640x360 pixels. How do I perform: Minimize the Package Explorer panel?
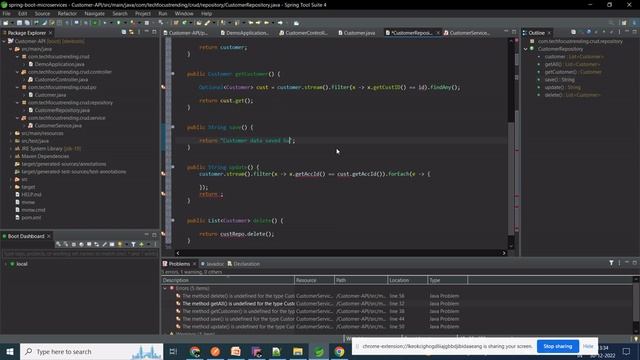(x=147, y=32)
